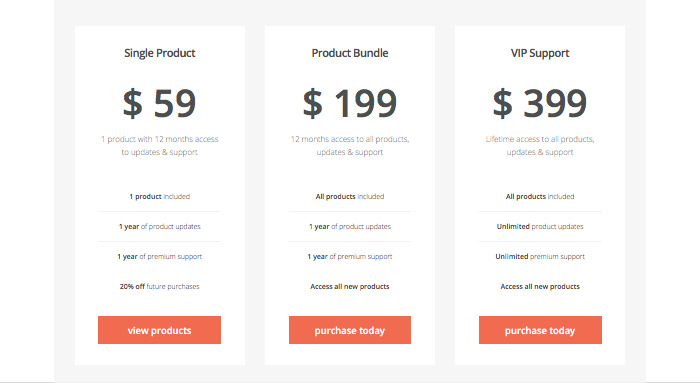Click '12 months access to all products' description
Image resolution: width=700 pixels, height=383 pixels.
click(x=350, y=146)
